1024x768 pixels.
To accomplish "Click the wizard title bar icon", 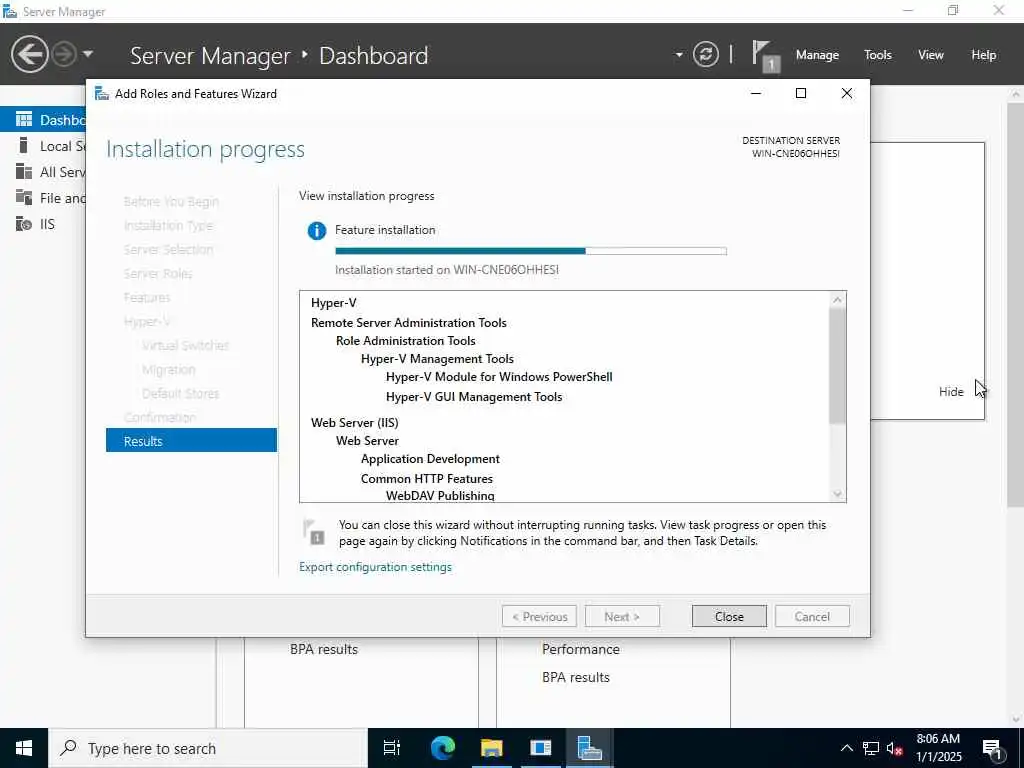I will point(102,93).
